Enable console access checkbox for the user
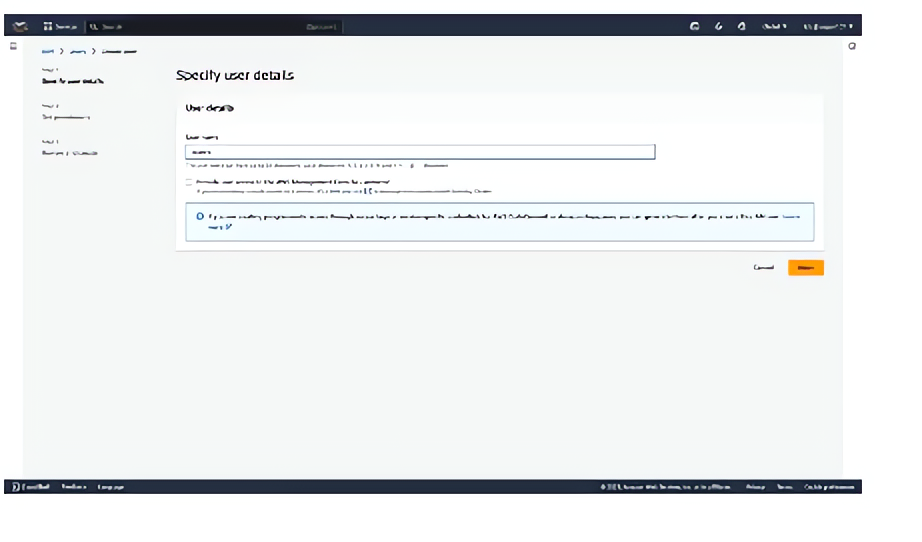Screen dimensions: 922x542 (189, 182)
